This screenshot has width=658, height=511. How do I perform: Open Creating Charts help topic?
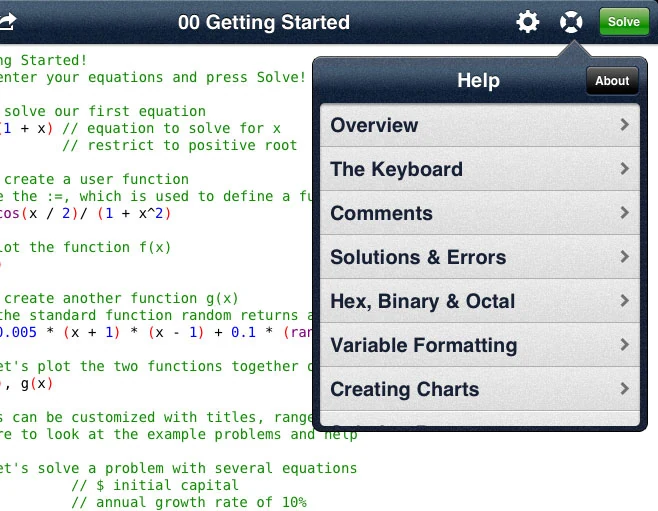coord(480,389)
